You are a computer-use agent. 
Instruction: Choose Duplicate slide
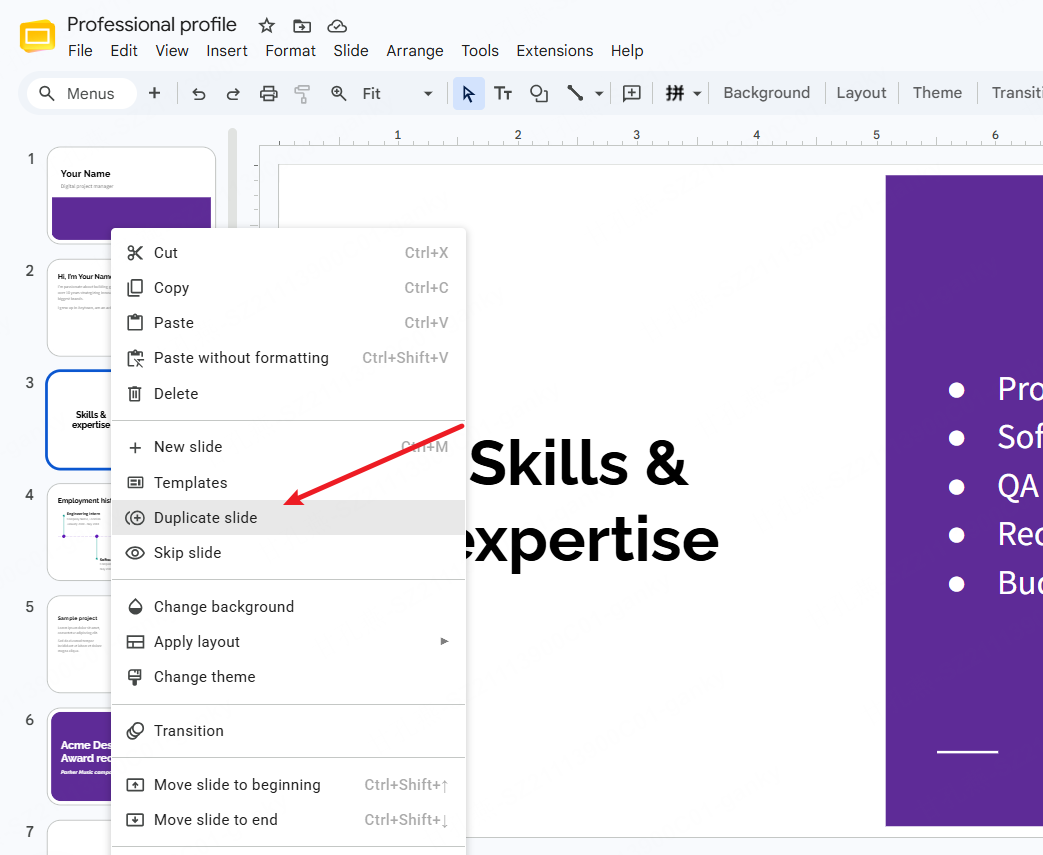point(289,518)
